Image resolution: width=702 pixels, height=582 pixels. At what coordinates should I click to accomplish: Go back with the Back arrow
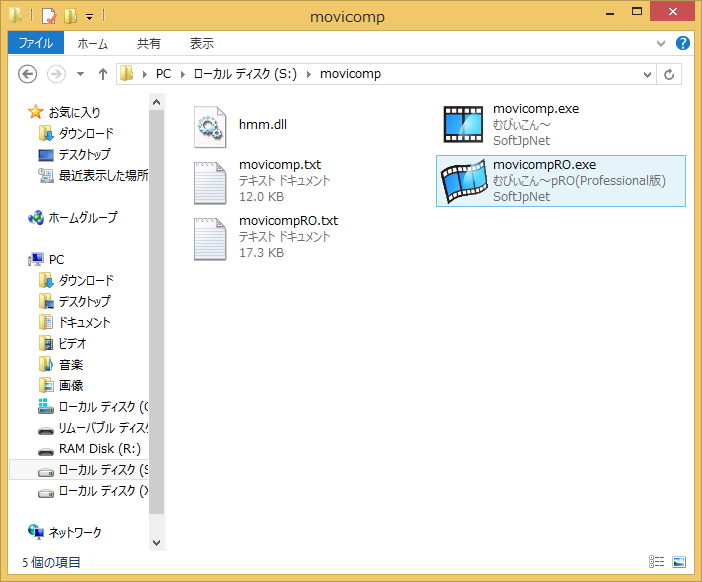point(27,74)
